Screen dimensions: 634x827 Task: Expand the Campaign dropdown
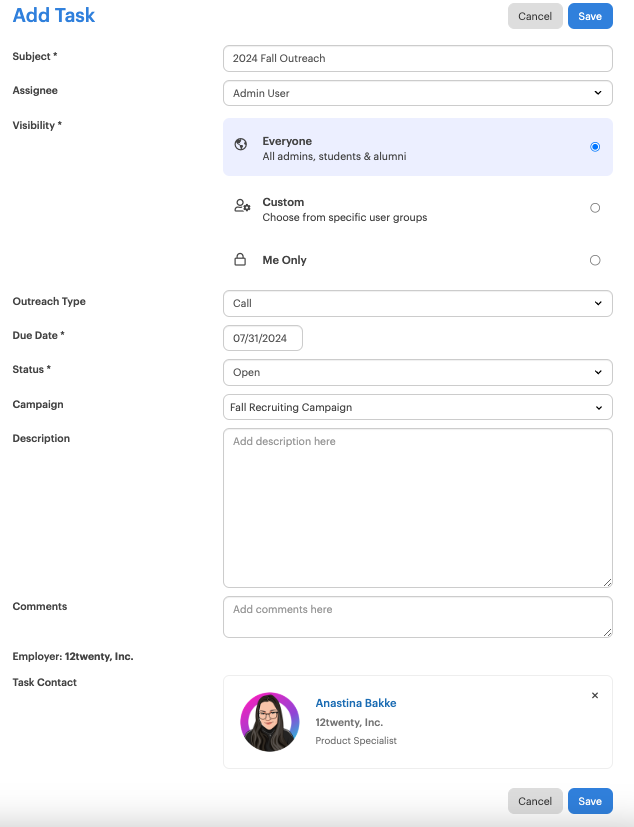418,407
